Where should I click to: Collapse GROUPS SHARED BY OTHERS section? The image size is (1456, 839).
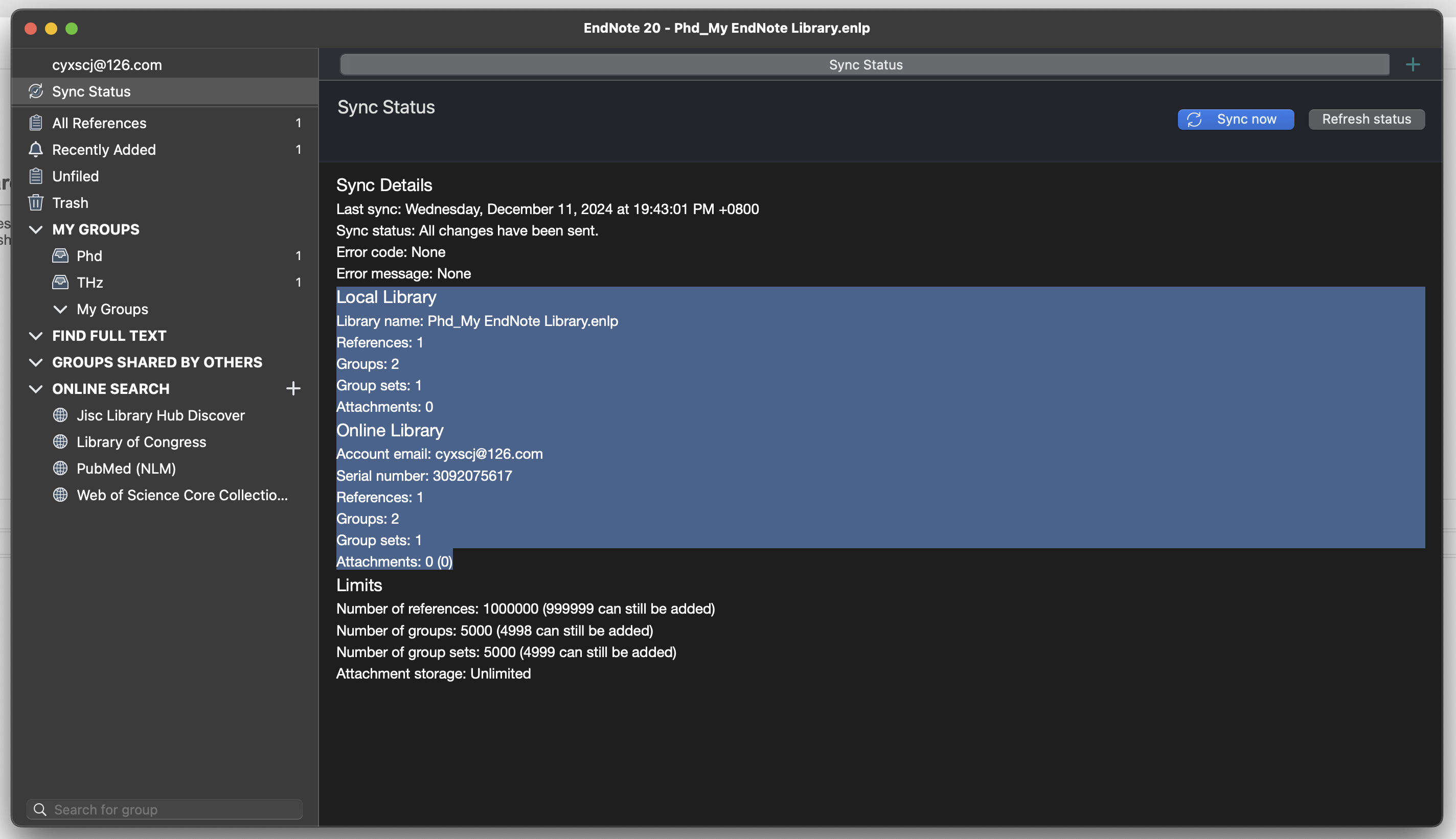[36, 362]
